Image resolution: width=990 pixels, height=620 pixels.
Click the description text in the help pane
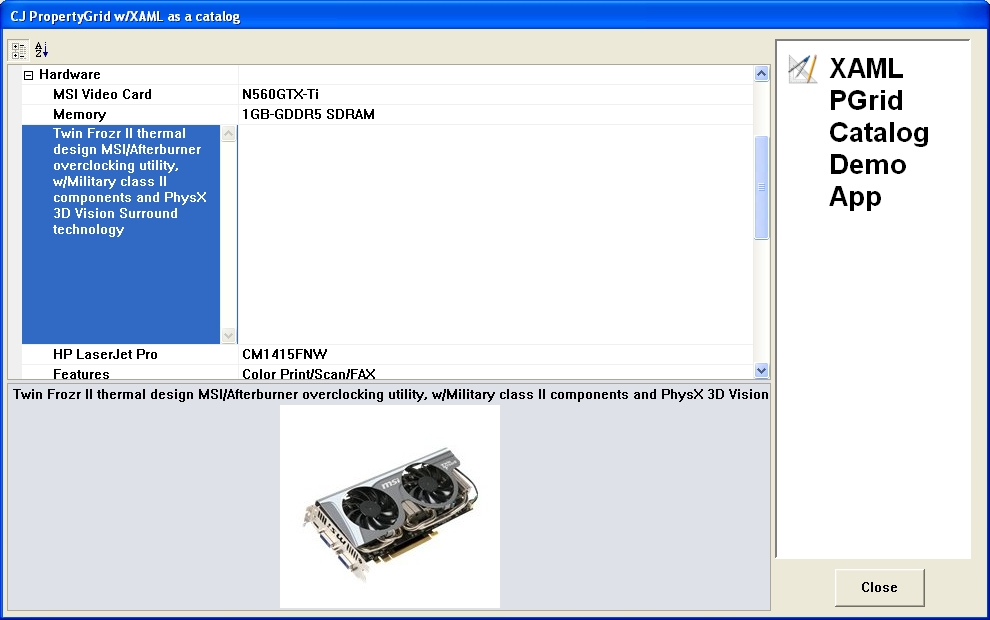click(390, 395)
